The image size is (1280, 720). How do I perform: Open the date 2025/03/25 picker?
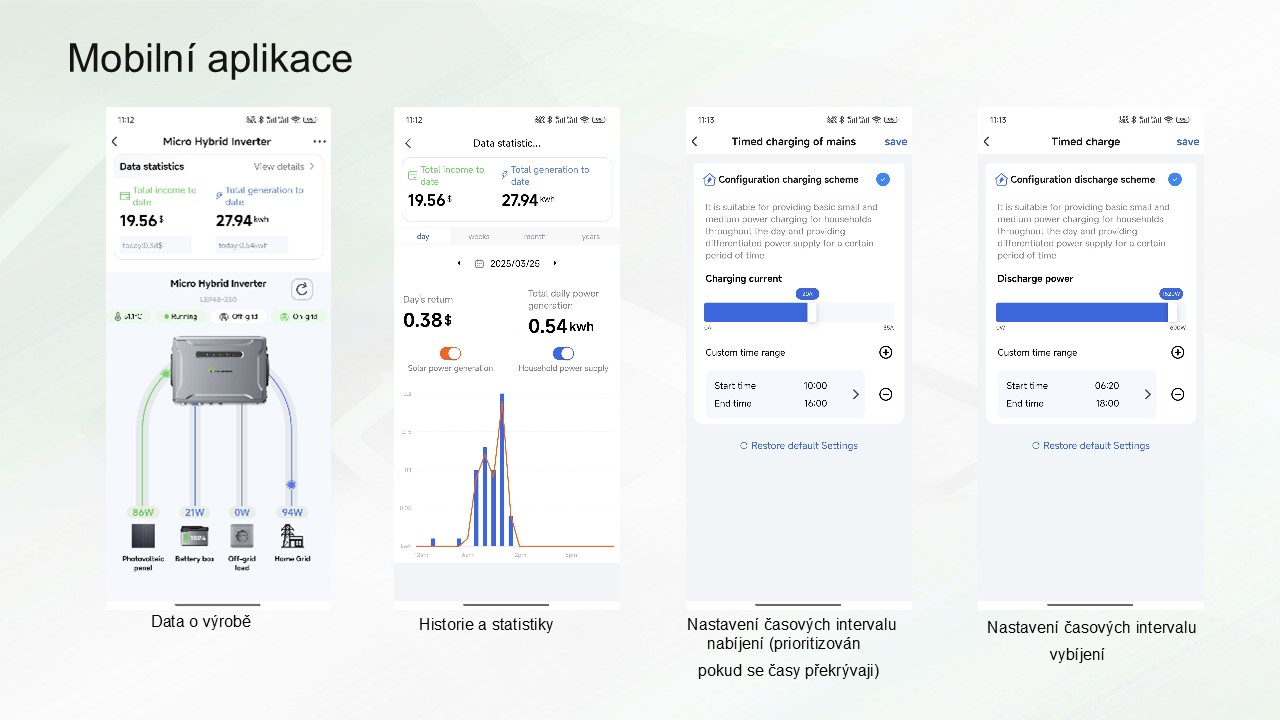click(514, 264)
